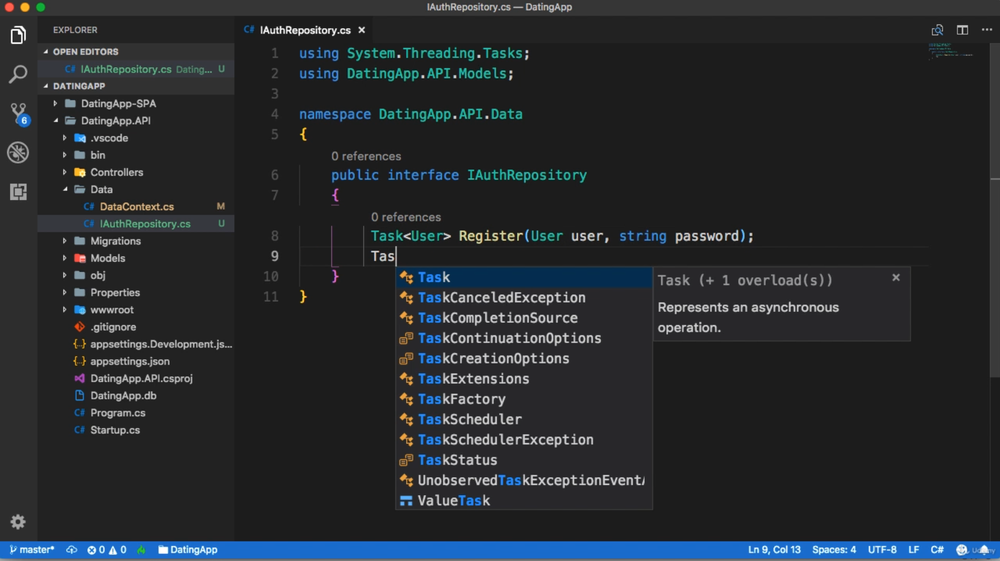Open DatingApp.API.csproj file

[136, 379]
